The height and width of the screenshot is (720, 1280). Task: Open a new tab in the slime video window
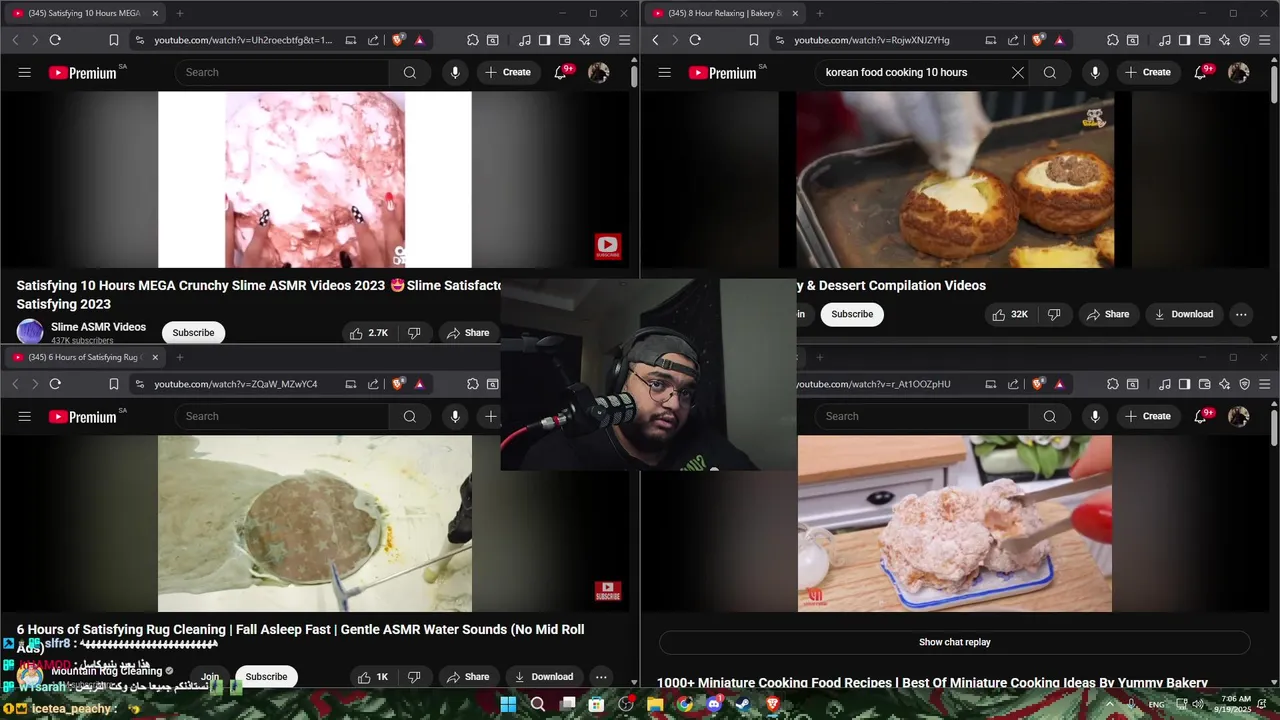[180, 13]
